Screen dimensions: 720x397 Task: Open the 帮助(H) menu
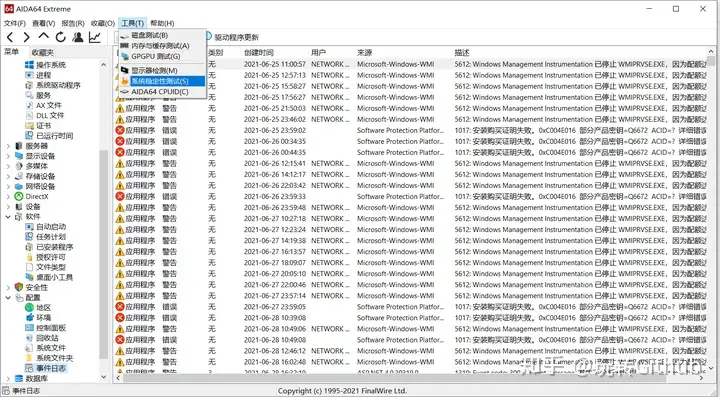162,23
